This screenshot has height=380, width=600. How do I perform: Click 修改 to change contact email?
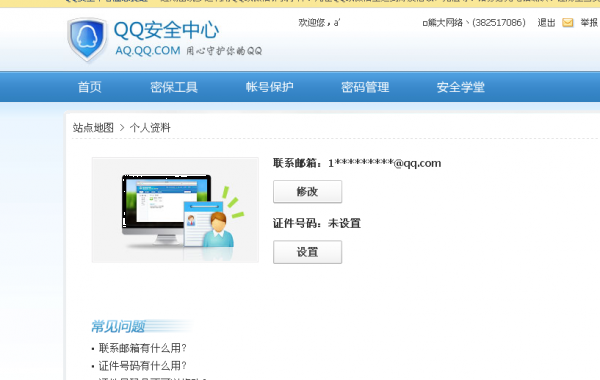point(307,192)
